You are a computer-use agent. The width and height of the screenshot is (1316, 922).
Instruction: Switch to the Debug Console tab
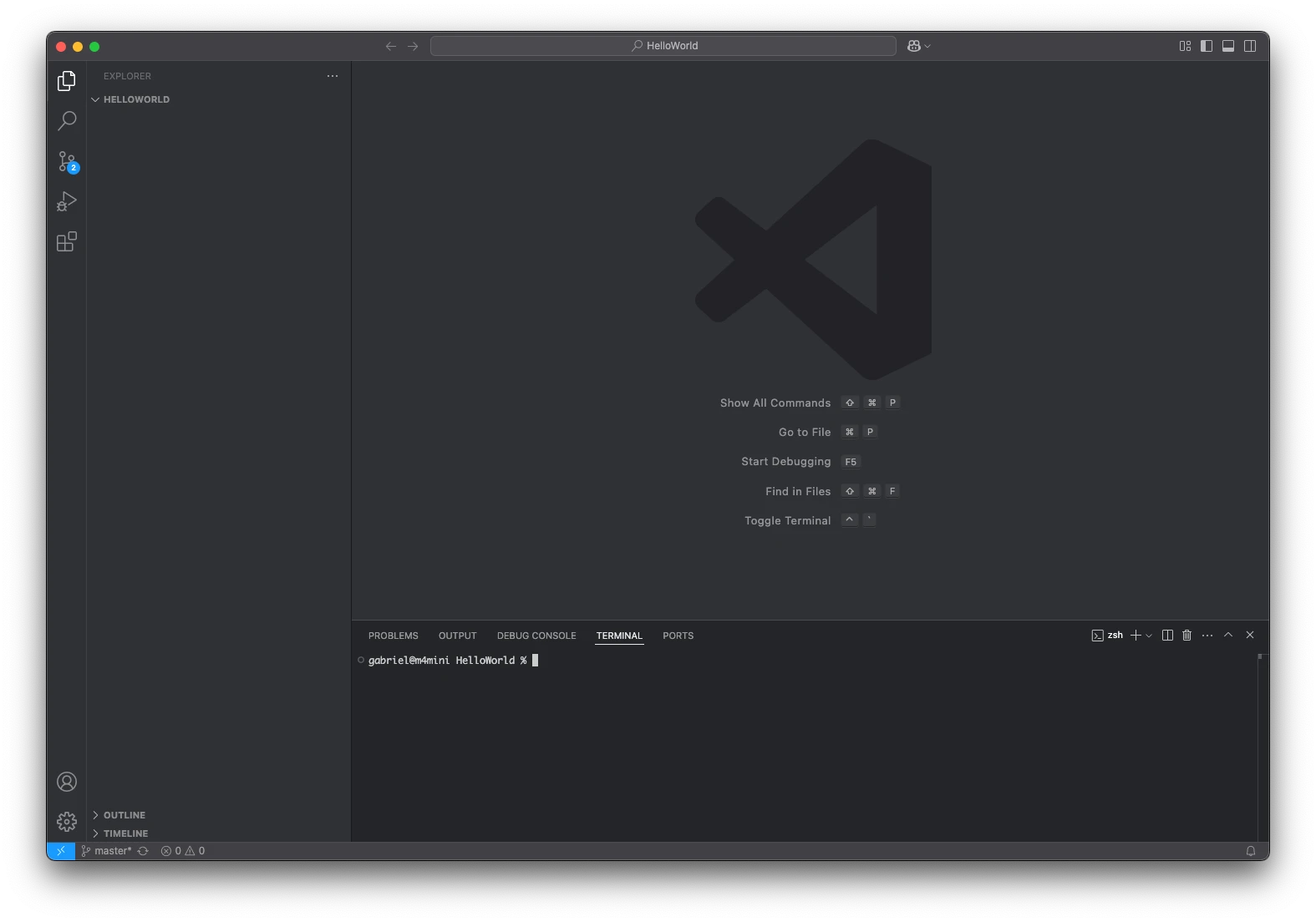[536, 636]
